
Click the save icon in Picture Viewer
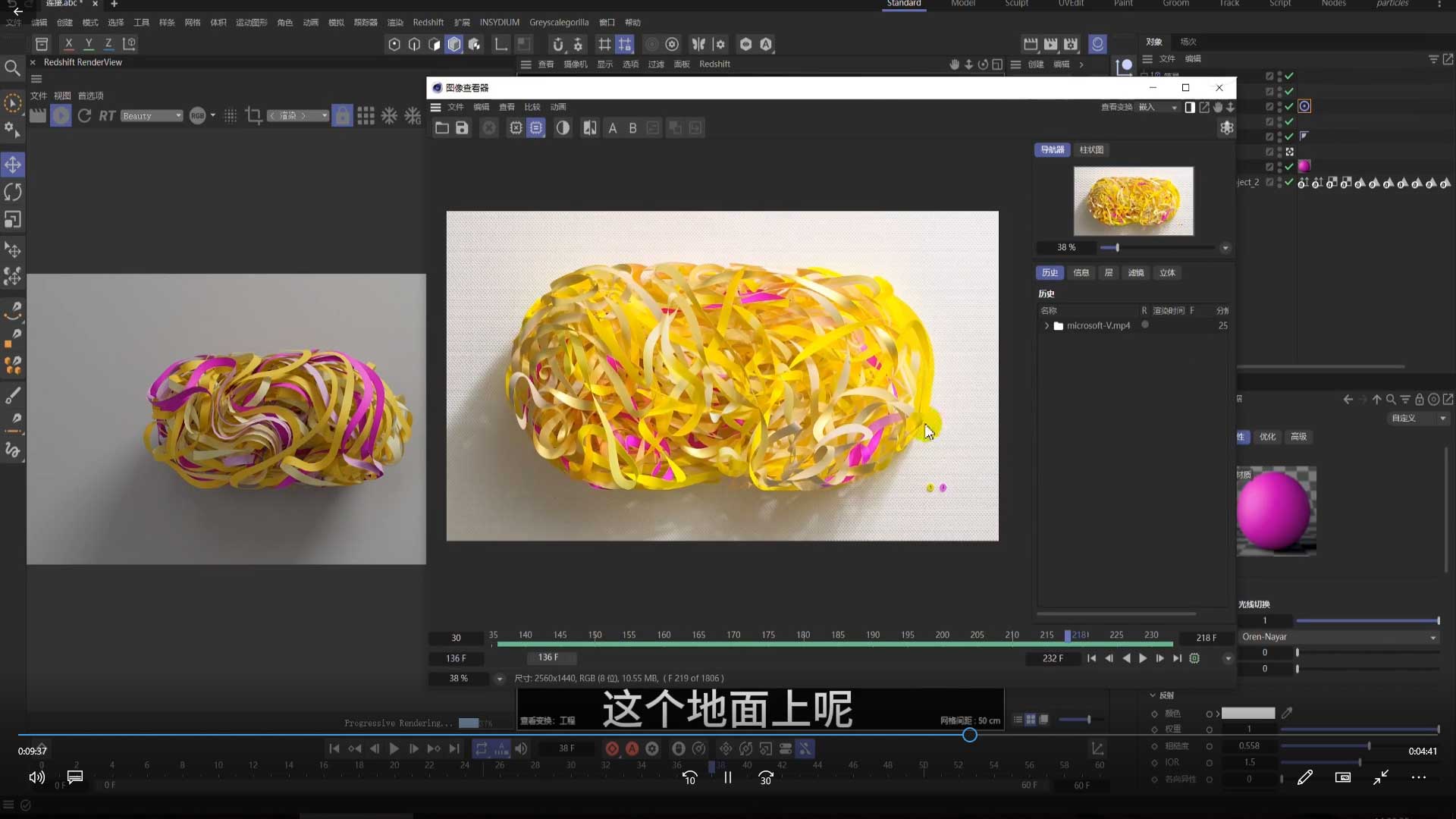[x=462, y=128]
